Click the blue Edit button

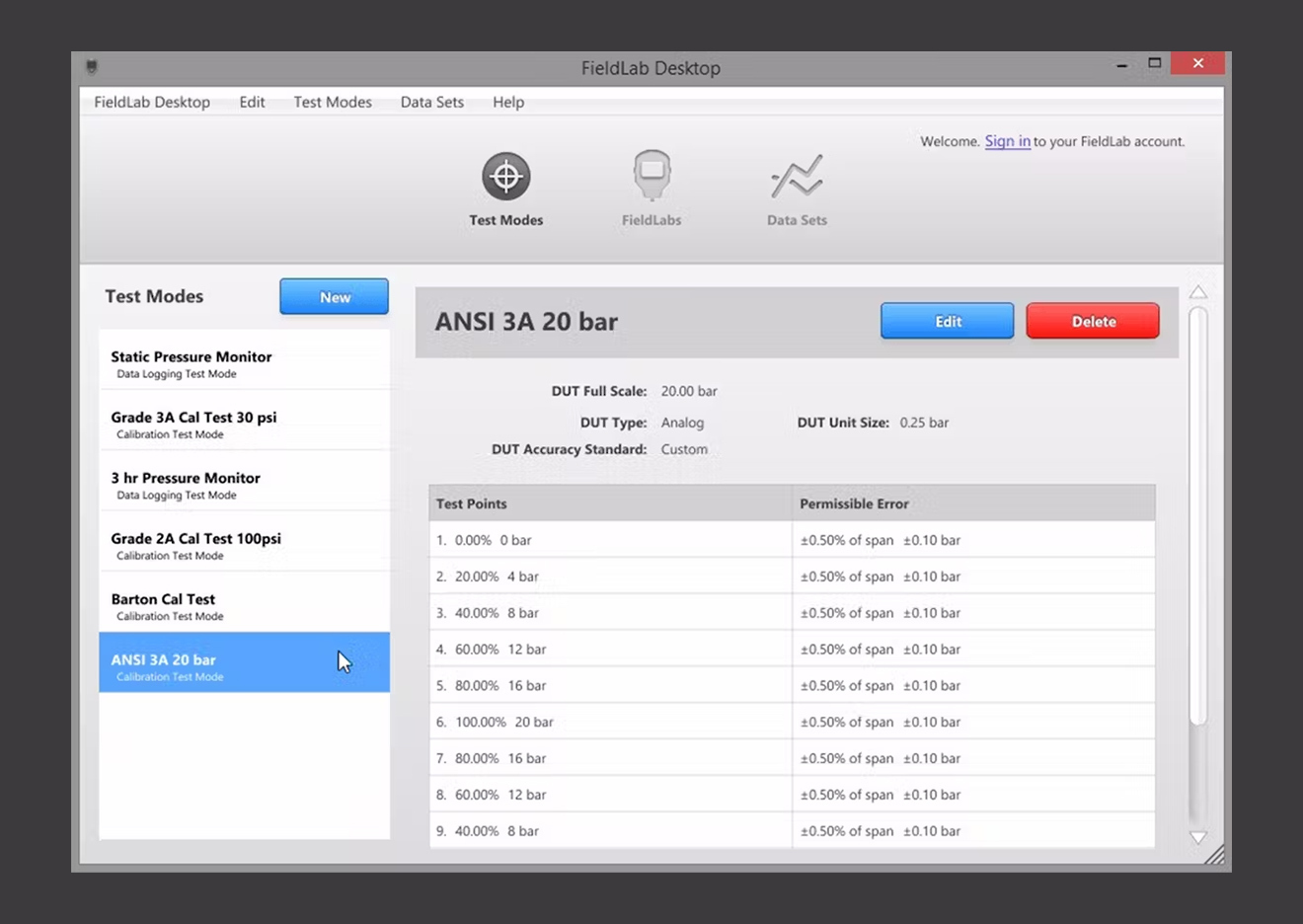coord(947,321)
